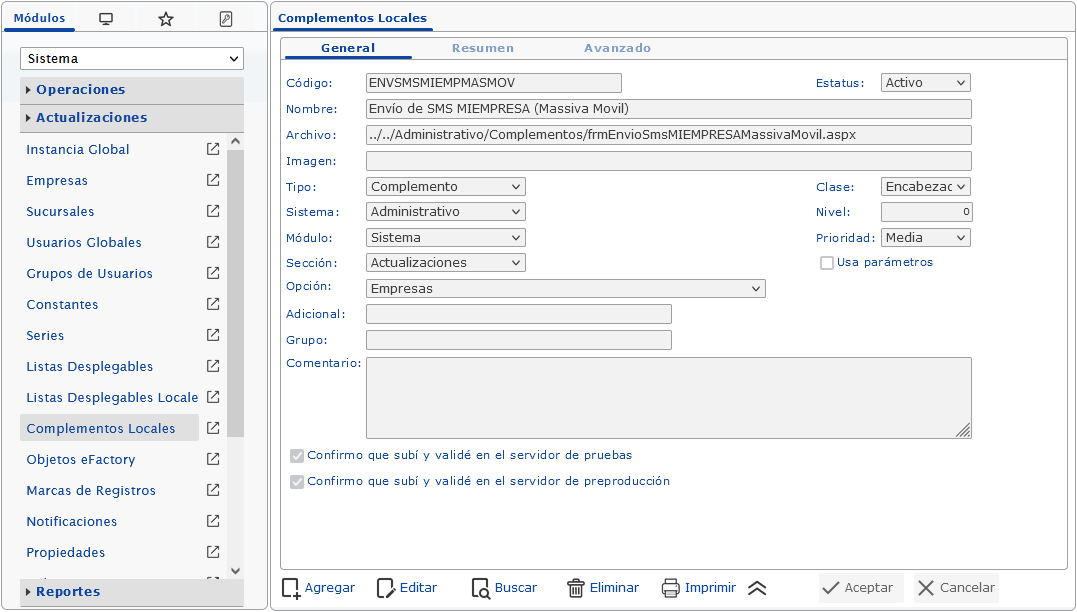Open the Opción Empresas dropdown
Image resolution: width=1077 pixels, height=612 pixels.
pos(566,288)
